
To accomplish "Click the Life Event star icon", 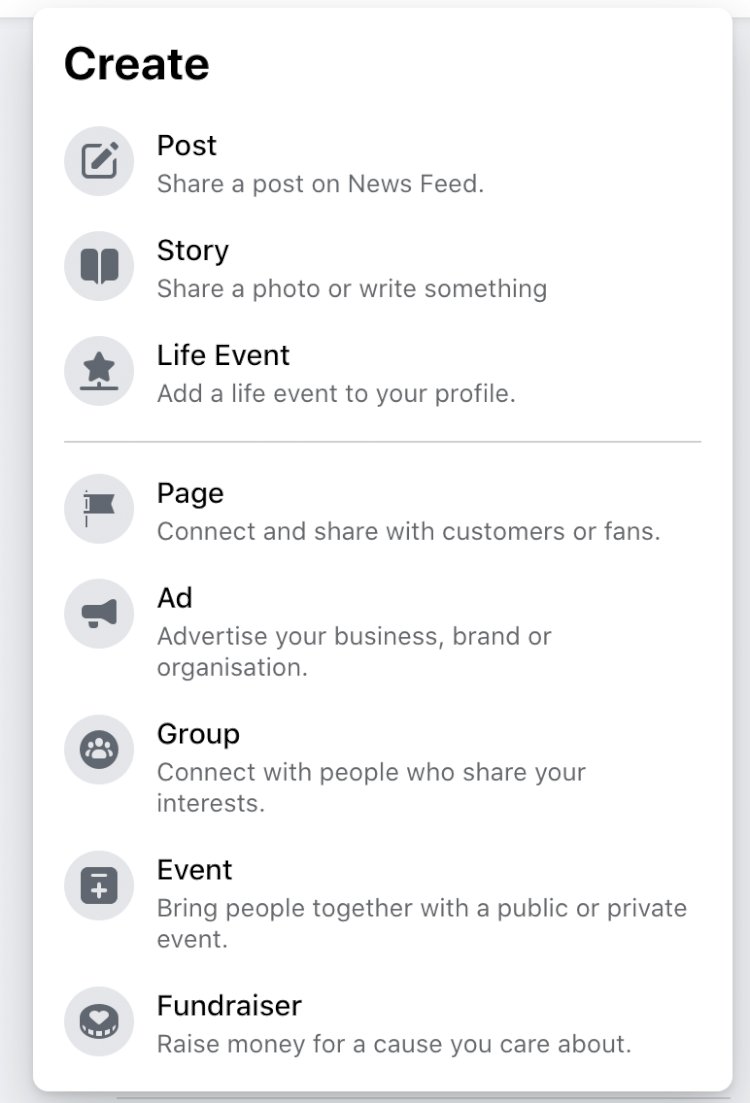I will (99, 371).
